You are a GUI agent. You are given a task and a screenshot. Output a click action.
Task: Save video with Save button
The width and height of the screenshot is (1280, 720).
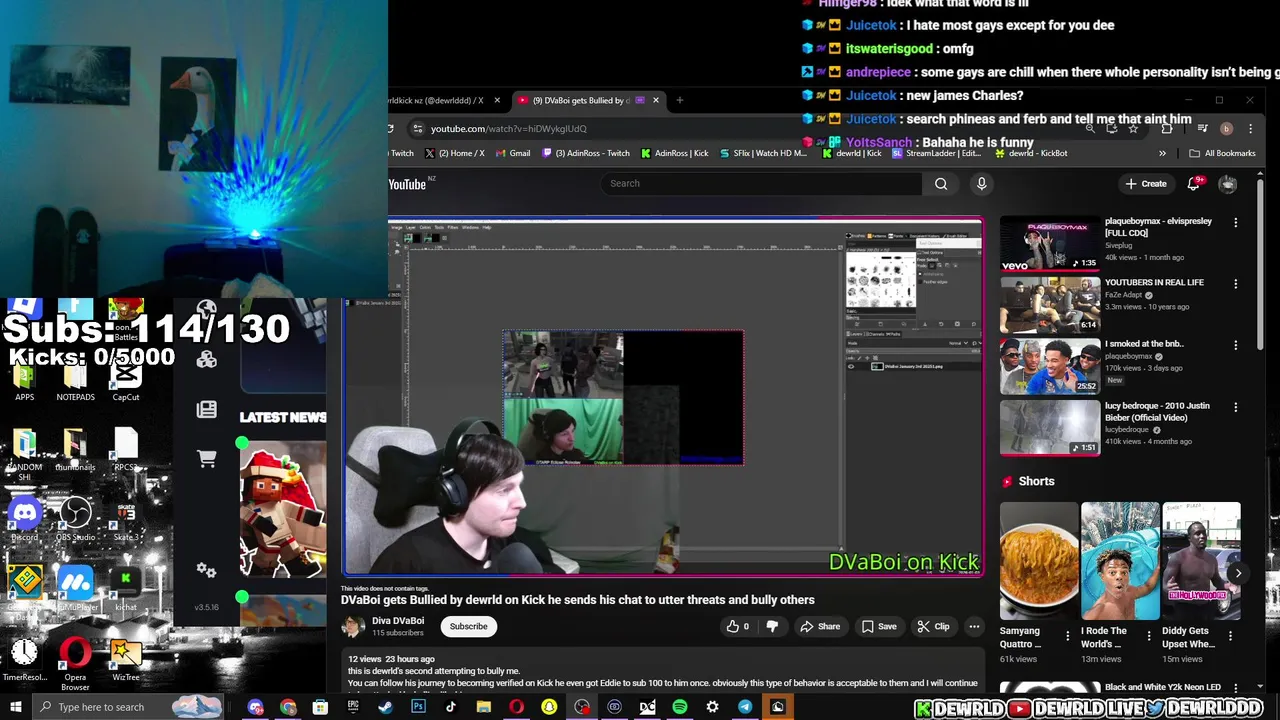pos(879,626)
